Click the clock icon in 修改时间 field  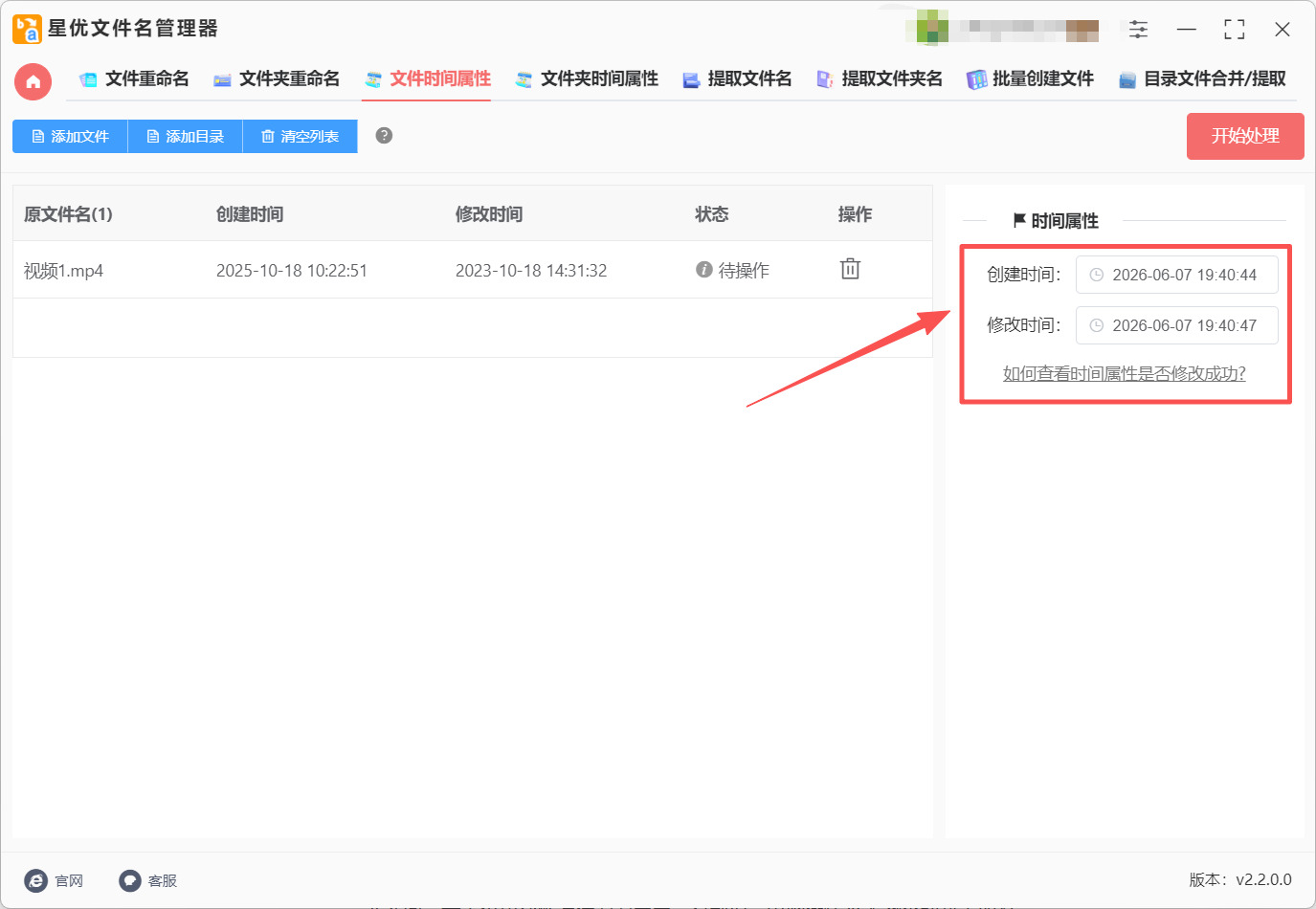1097,325
